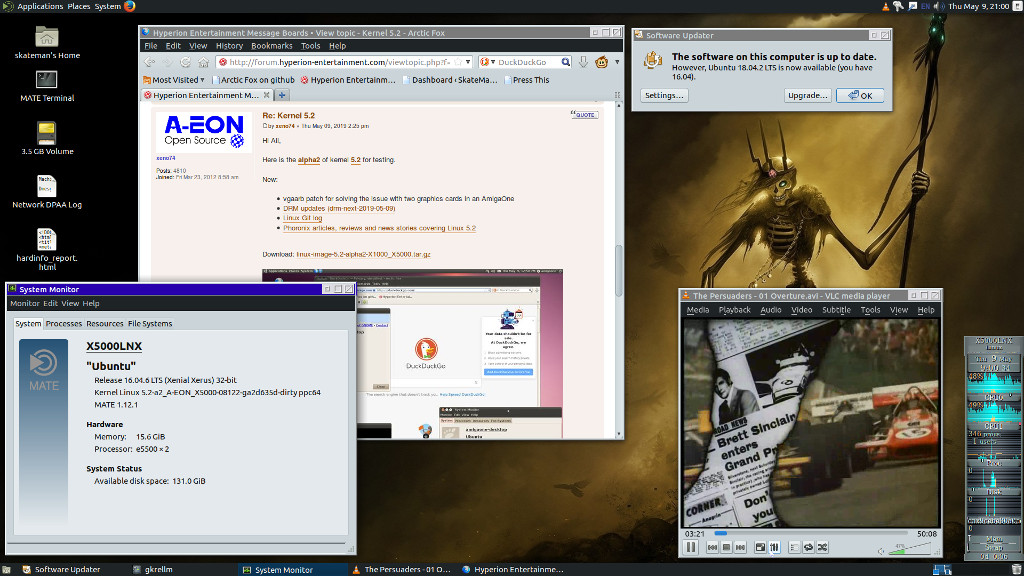The height and width of the screenshot is (576, 1024).
Task: Stop playback in VLC
Action: click(726, 547)
